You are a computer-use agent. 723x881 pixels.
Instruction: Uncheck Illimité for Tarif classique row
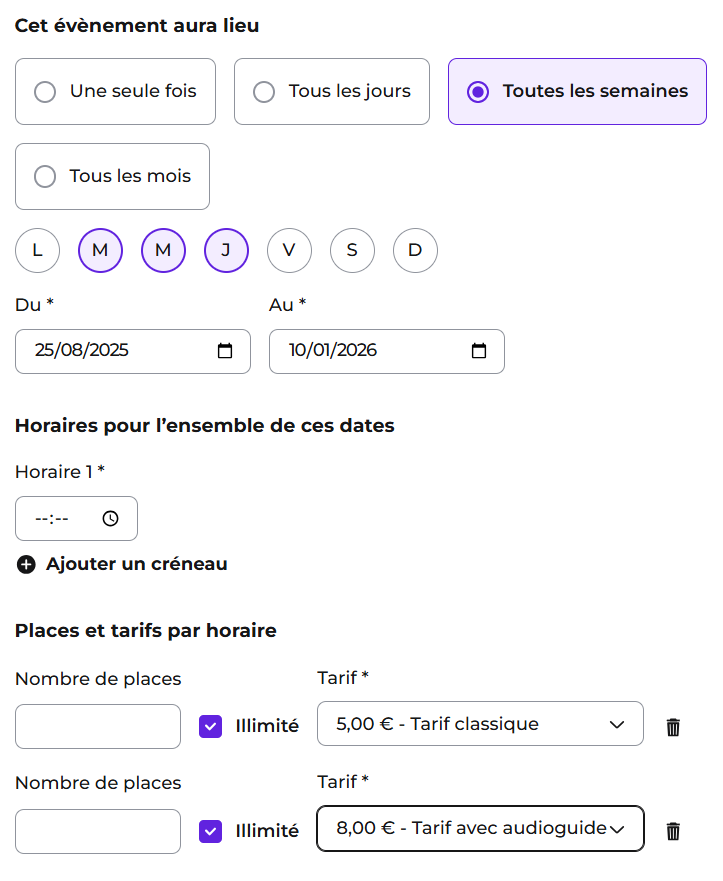pos(211,726)
